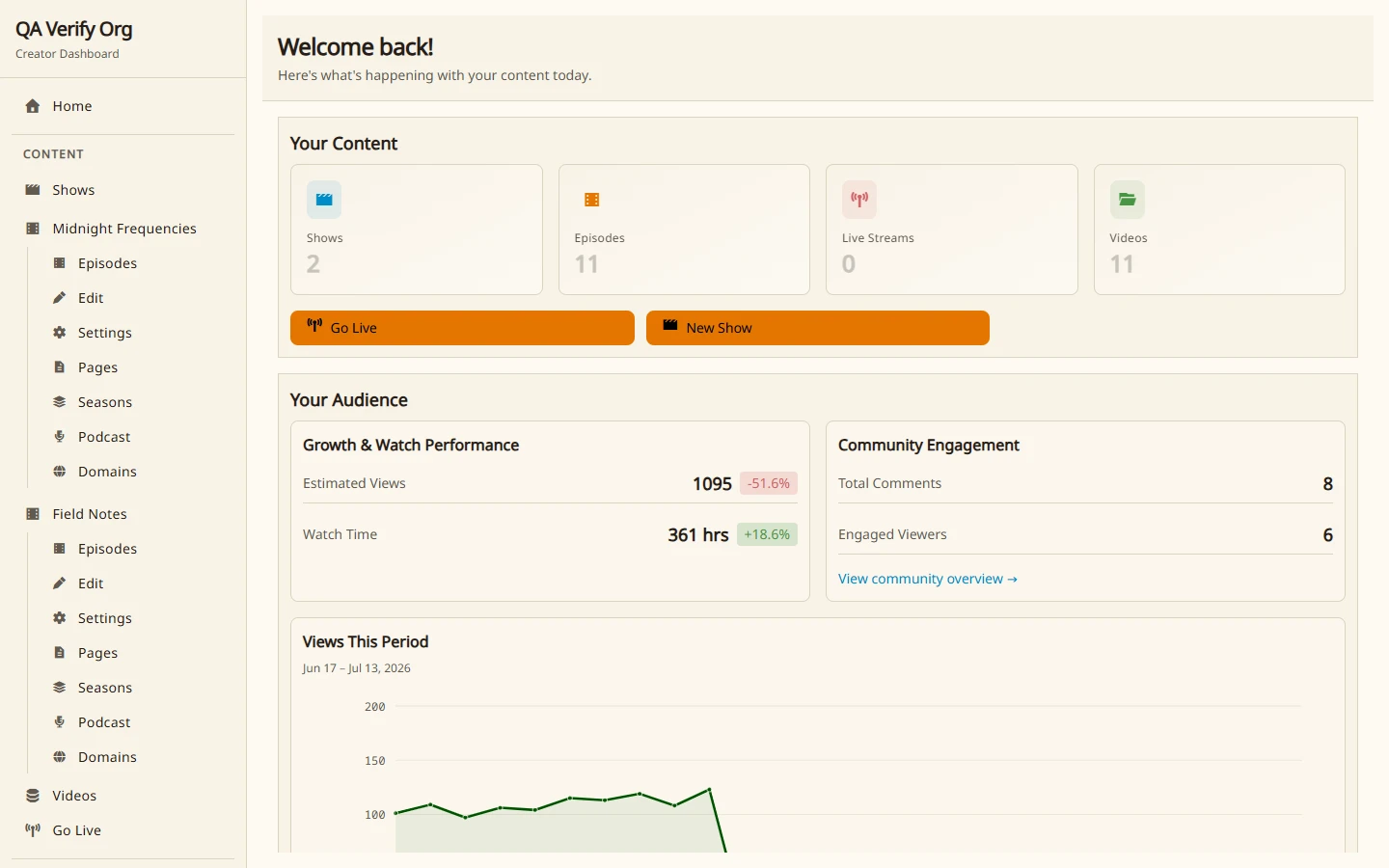Click the Jun 17 – Jul 13, 2026 date range
1389x868 pixels.
coord(357,668)
